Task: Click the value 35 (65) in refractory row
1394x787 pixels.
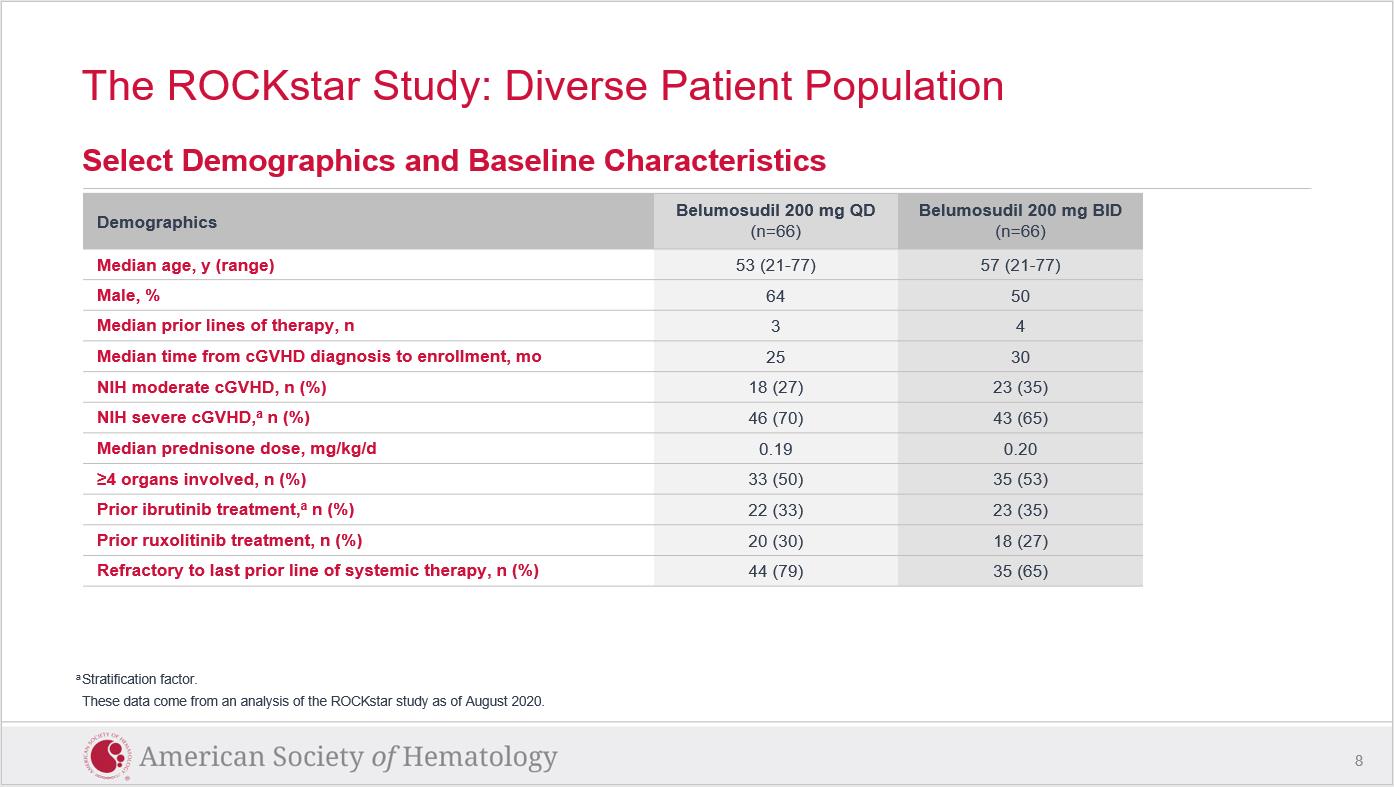Action: [x=1020, y=571]
